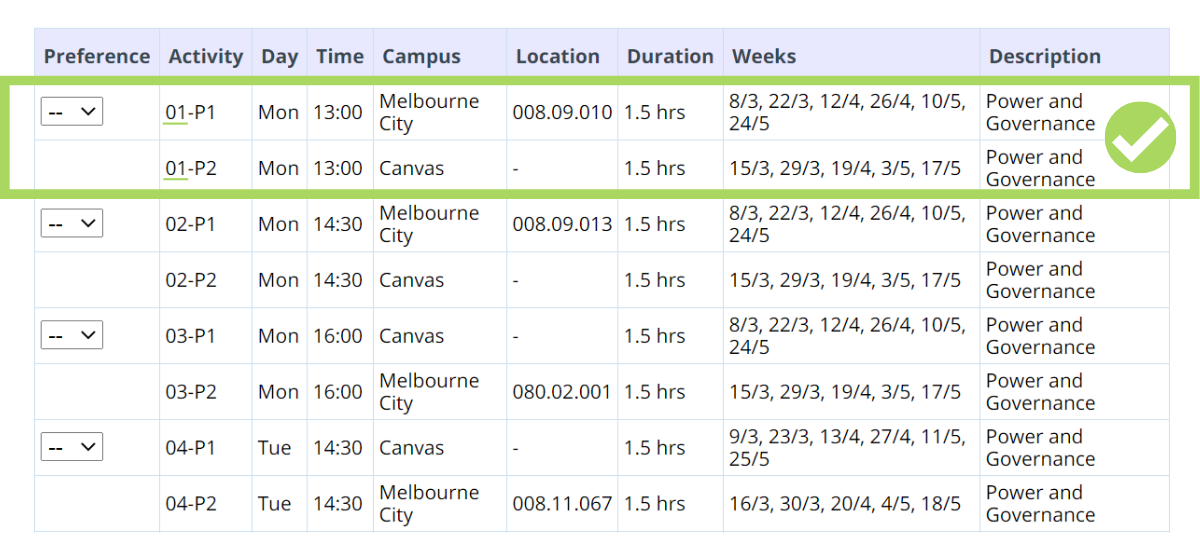Viewport: 1200px width, 547px height.
Task: Click location 008.09.010 in first row
Action: point(561,113)
